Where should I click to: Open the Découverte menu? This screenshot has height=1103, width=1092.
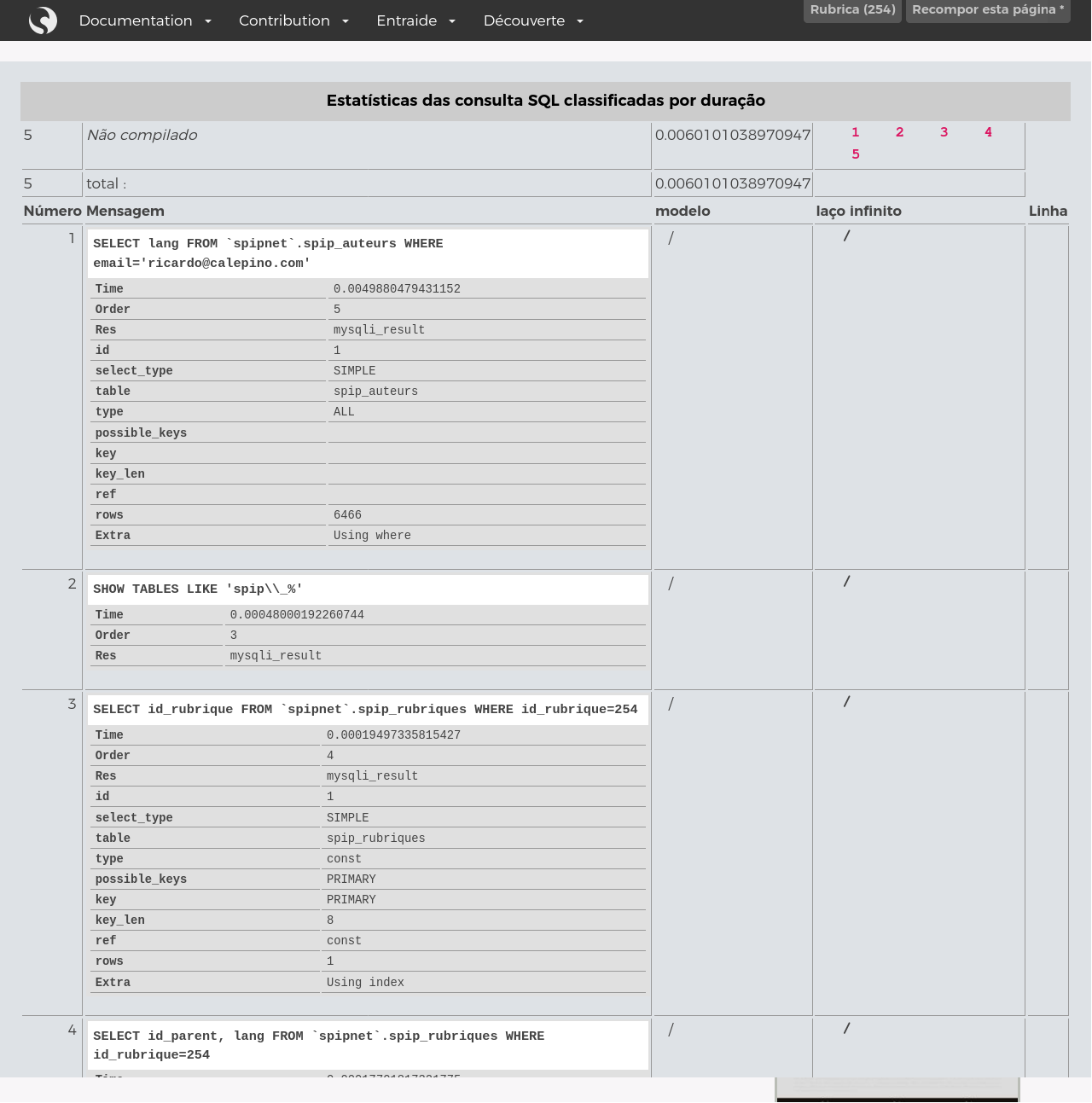(x=533, y=20)
